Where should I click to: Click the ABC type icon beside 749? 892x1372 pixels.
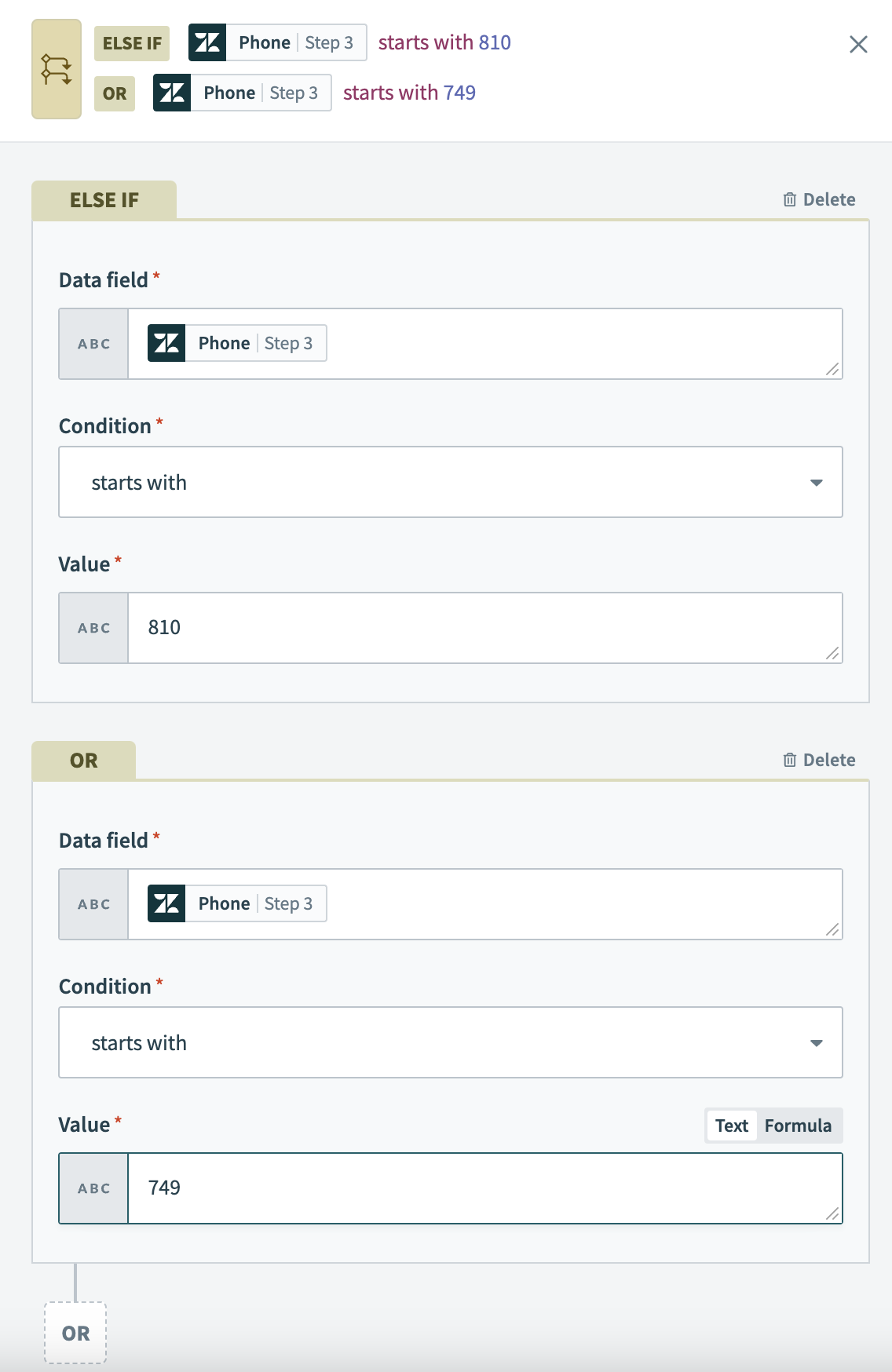[x=93, y=1188]
